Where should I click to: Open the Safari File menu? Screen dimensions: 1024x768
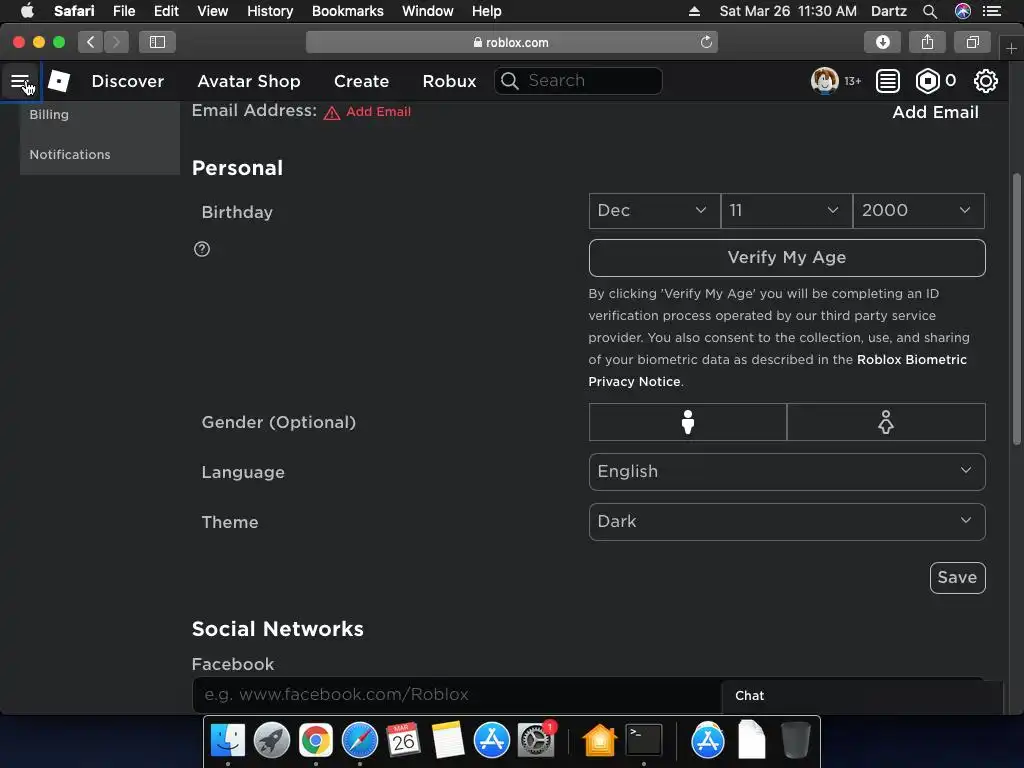click(123, 11)
